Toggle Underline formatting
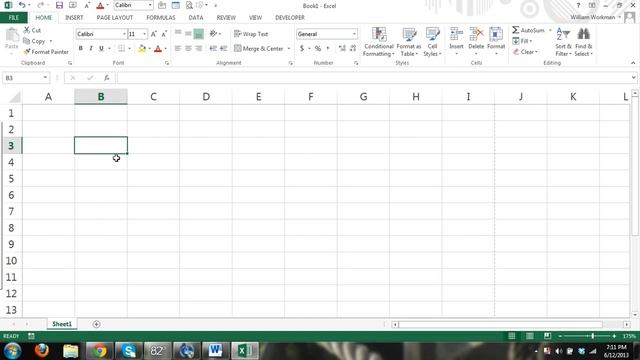640x360 pixels. tap(101, 49)
